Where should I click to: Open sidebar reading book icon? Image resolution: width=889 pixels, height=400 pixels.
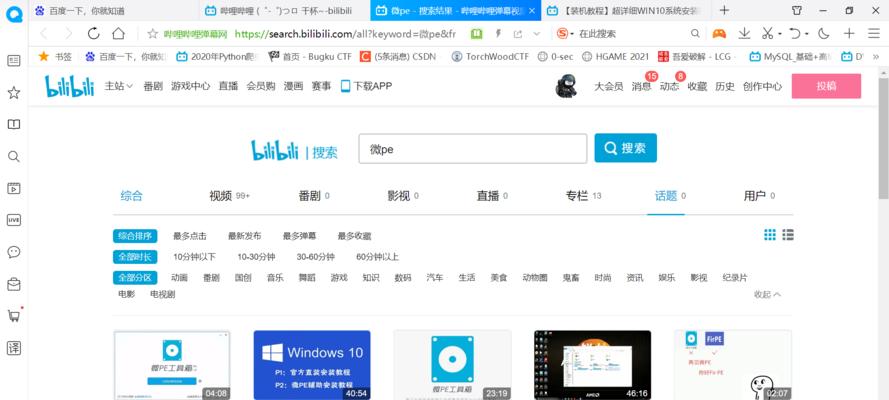[14, 124]
